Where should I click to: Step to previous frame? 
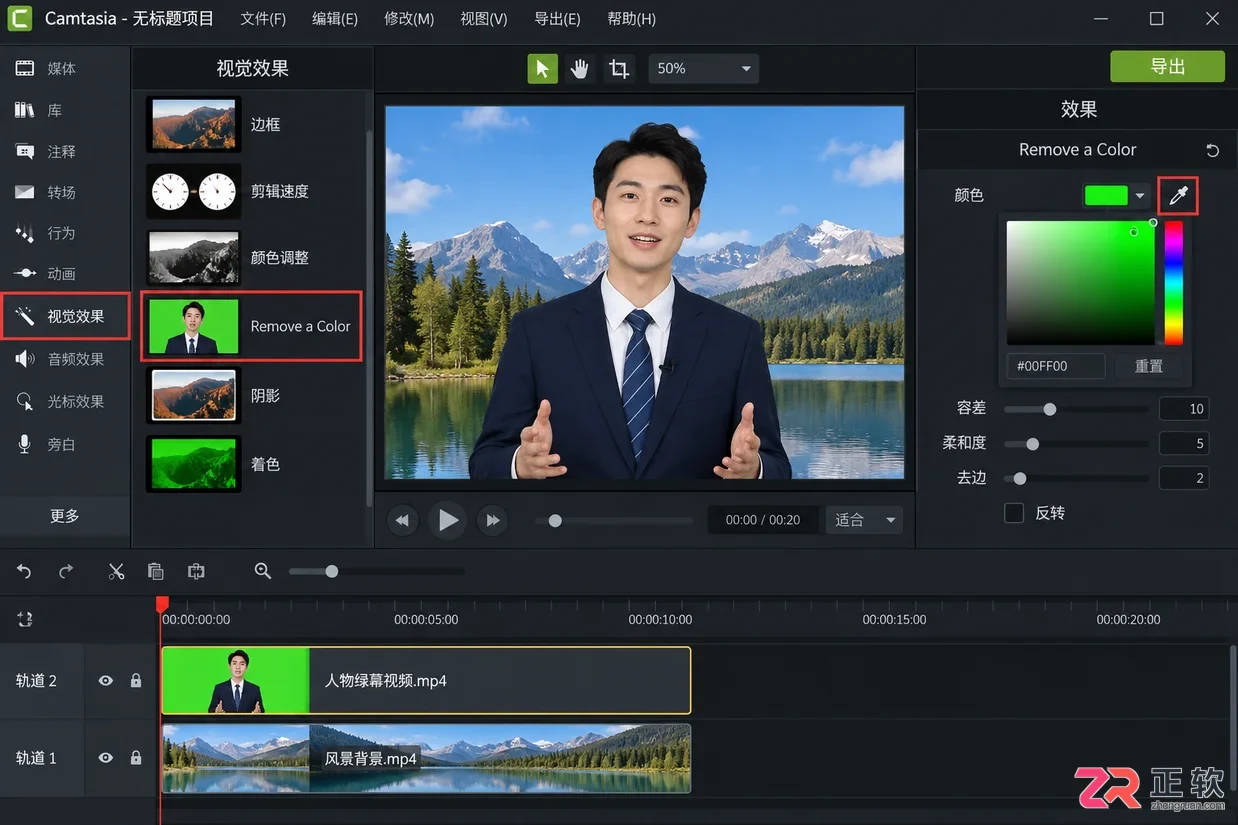[x=402, y=520]
